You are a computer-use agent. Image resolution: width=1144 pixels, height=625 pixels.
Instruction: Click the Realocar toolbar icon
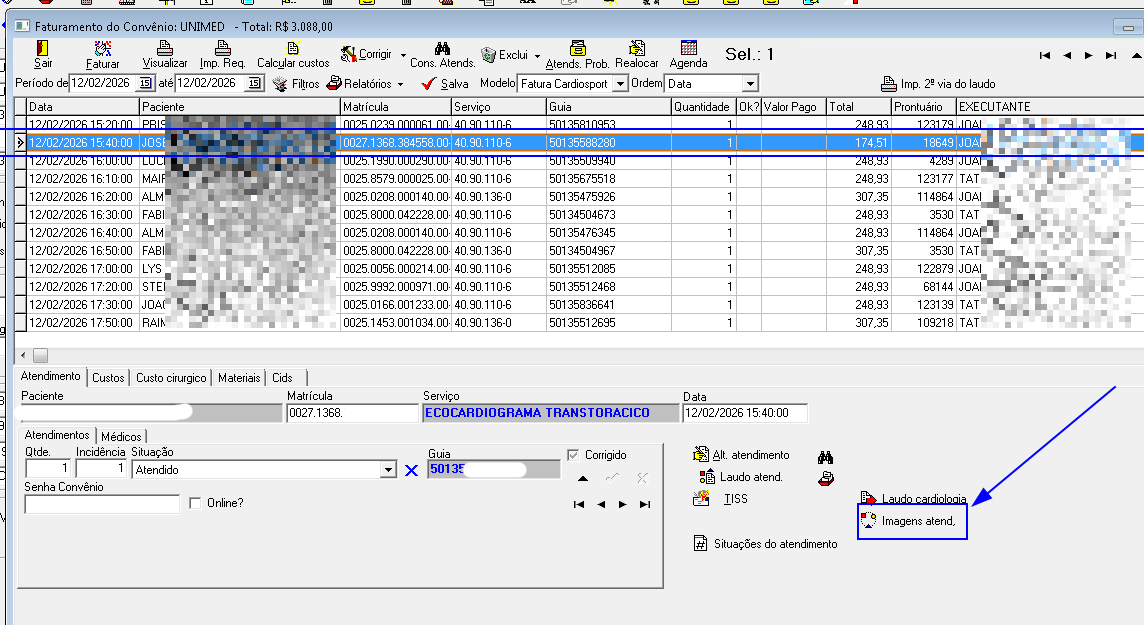[x=636, y=49]
